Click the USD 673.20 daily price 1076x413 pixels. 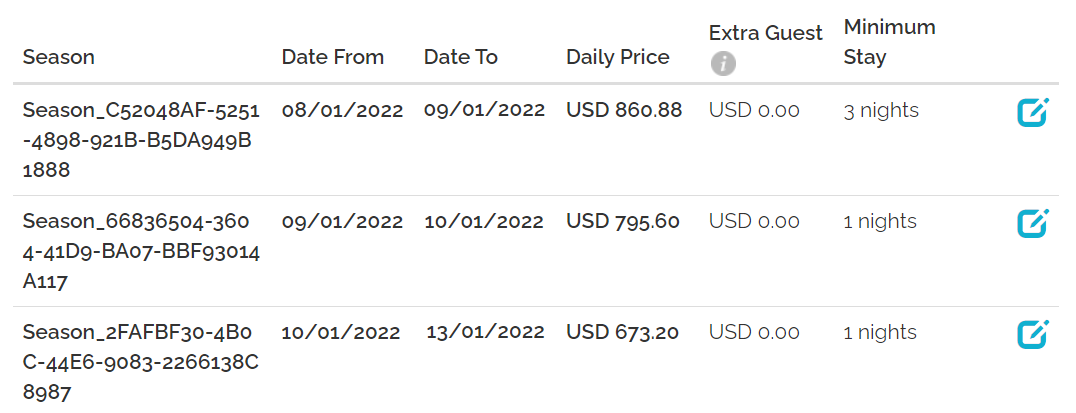coord(622,332)
